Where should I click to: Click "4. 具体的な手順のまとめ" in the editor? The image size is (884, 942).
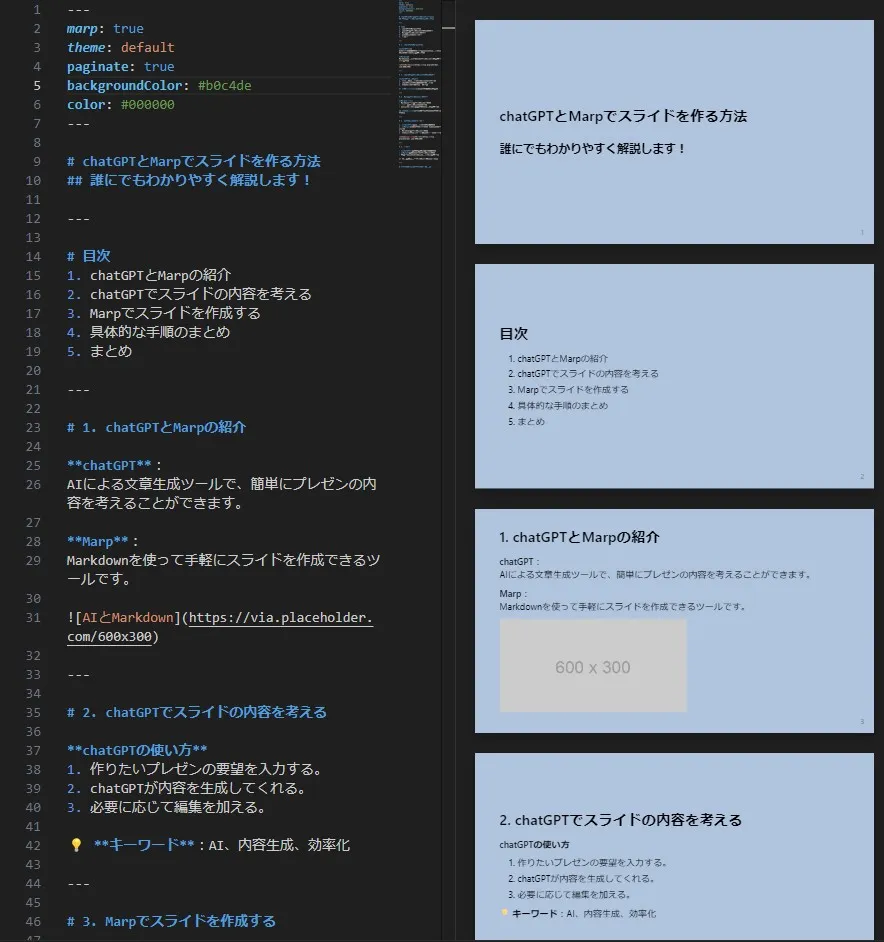coord(148,332)
